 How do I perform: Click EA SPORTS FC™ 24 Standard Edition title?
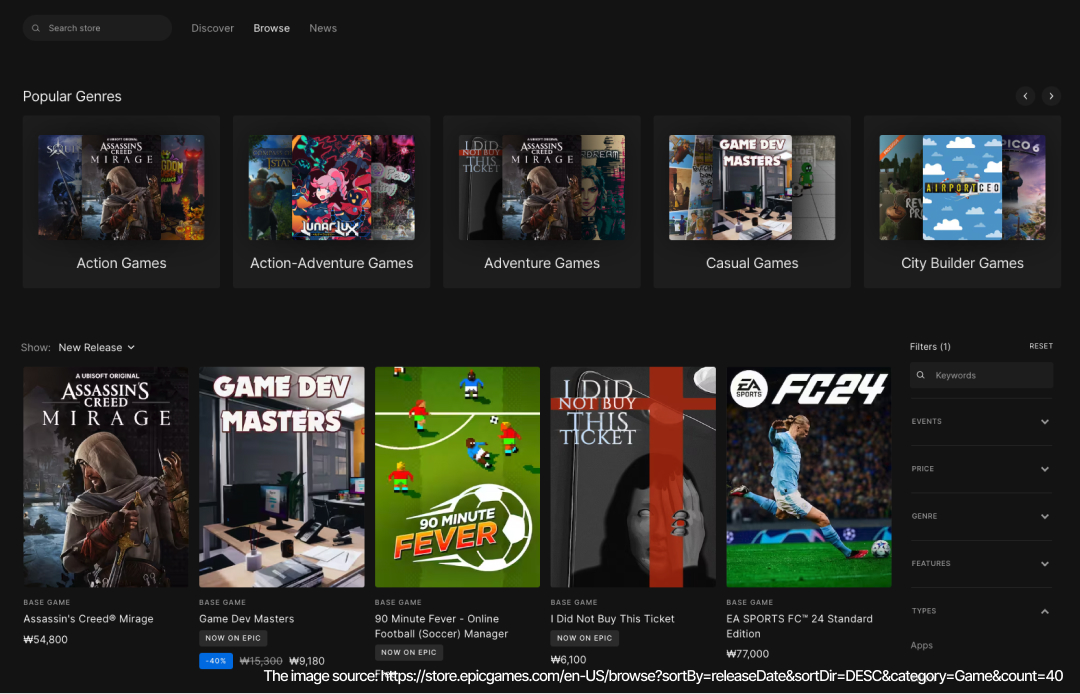[x=800, y=627]
